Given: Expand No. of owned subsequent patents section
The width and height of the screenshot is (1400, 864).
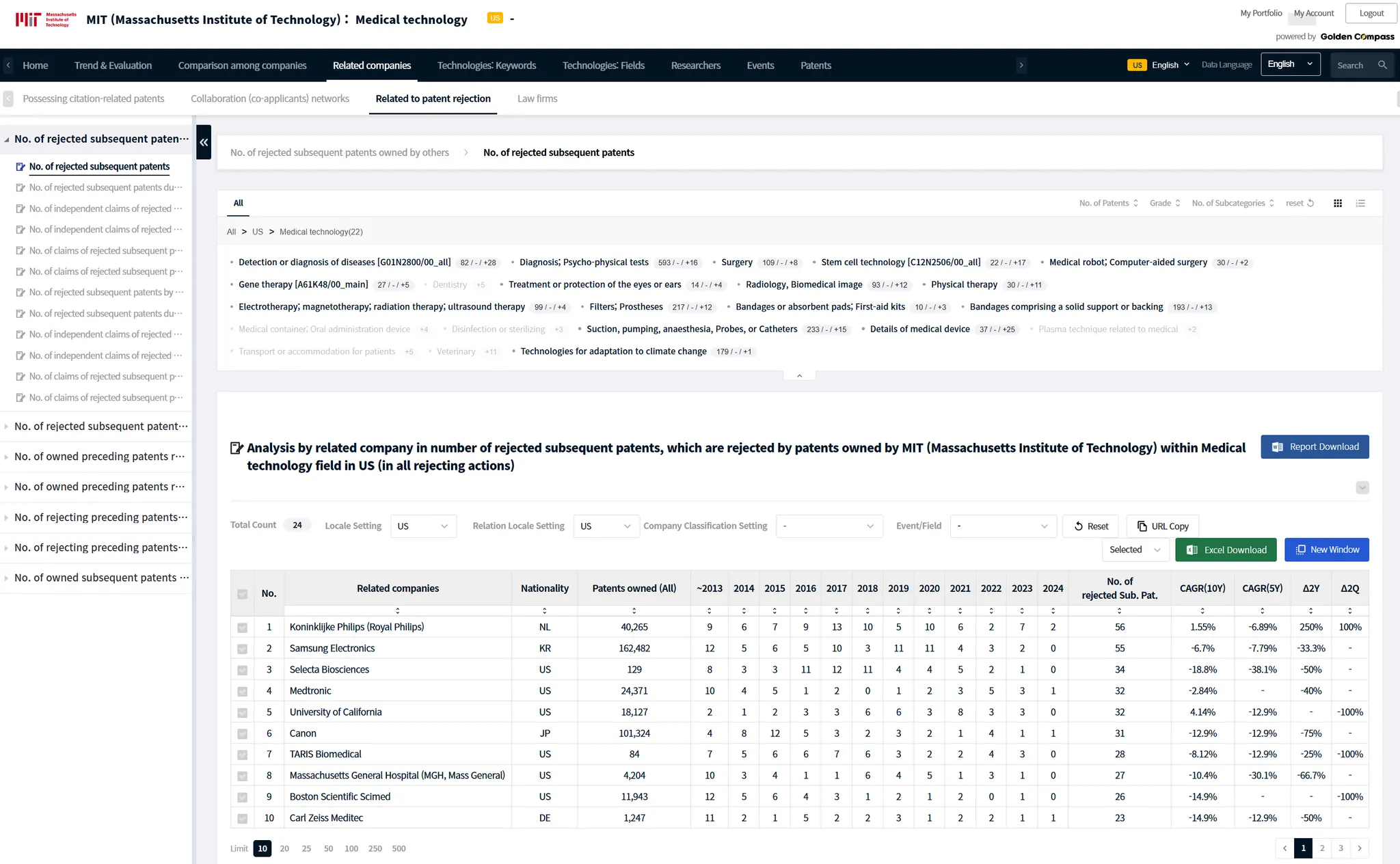Looking at the screenshot, I should point(96,578).
